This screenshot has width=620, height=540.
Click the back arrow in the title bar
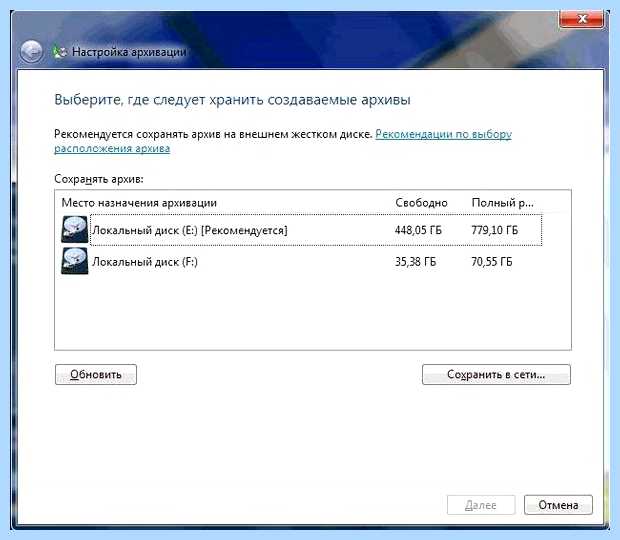tap(31, 52)
